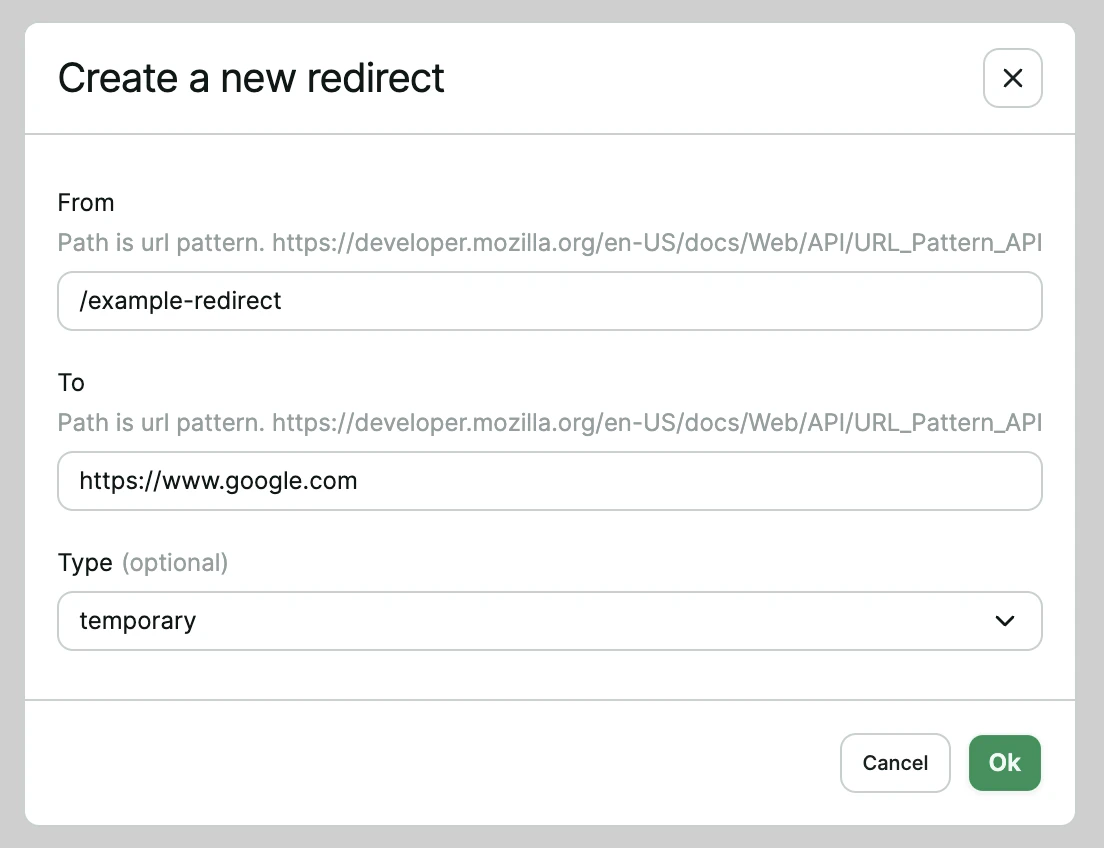Image resolution: width=1104 pixels, height=848 pixels.
Task: Click the green Ok confirmation control
Action: tap(1004, 763)
